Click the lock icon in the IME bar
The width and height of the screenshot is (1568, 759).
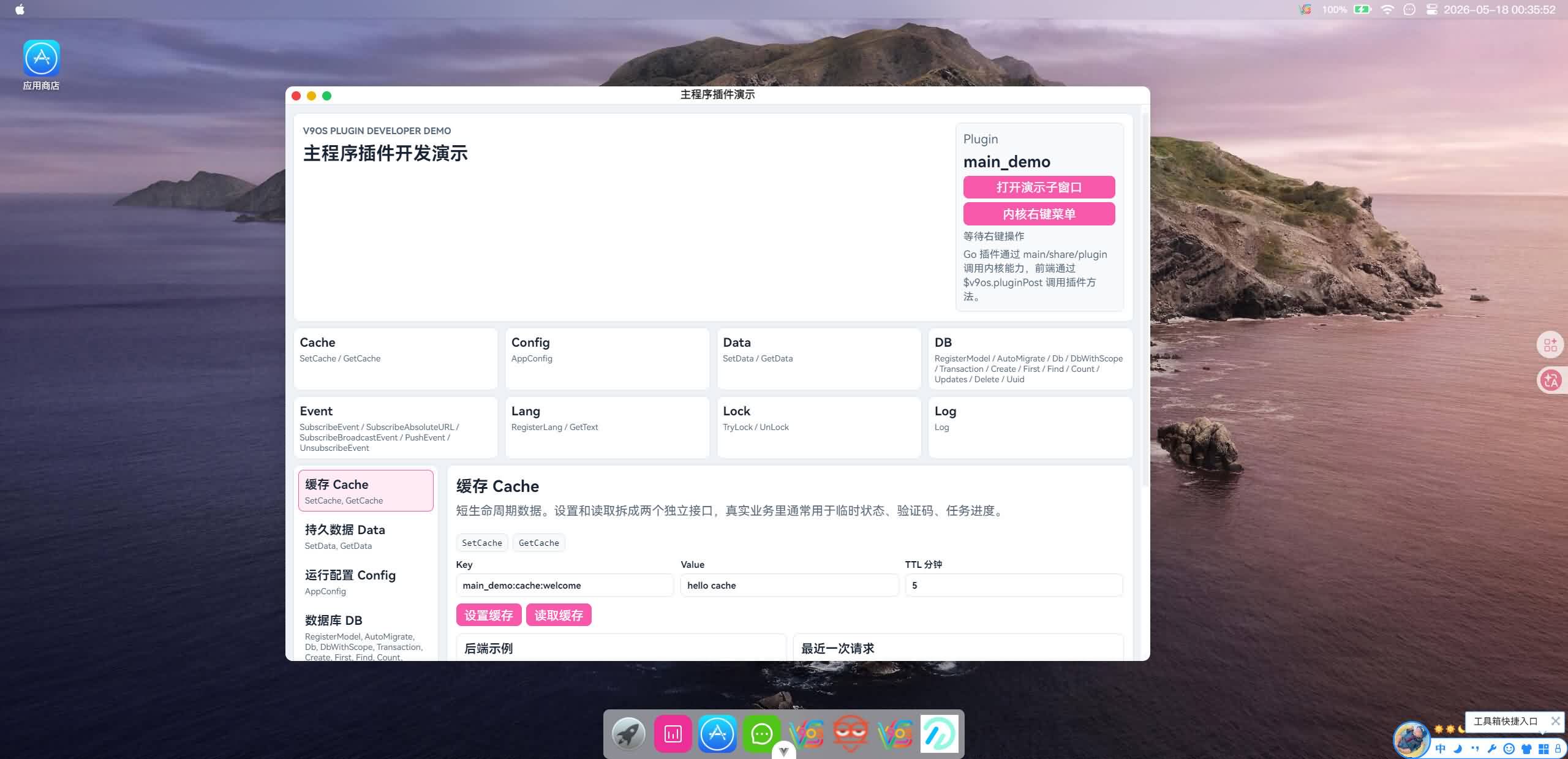(x=1558, y=749)
